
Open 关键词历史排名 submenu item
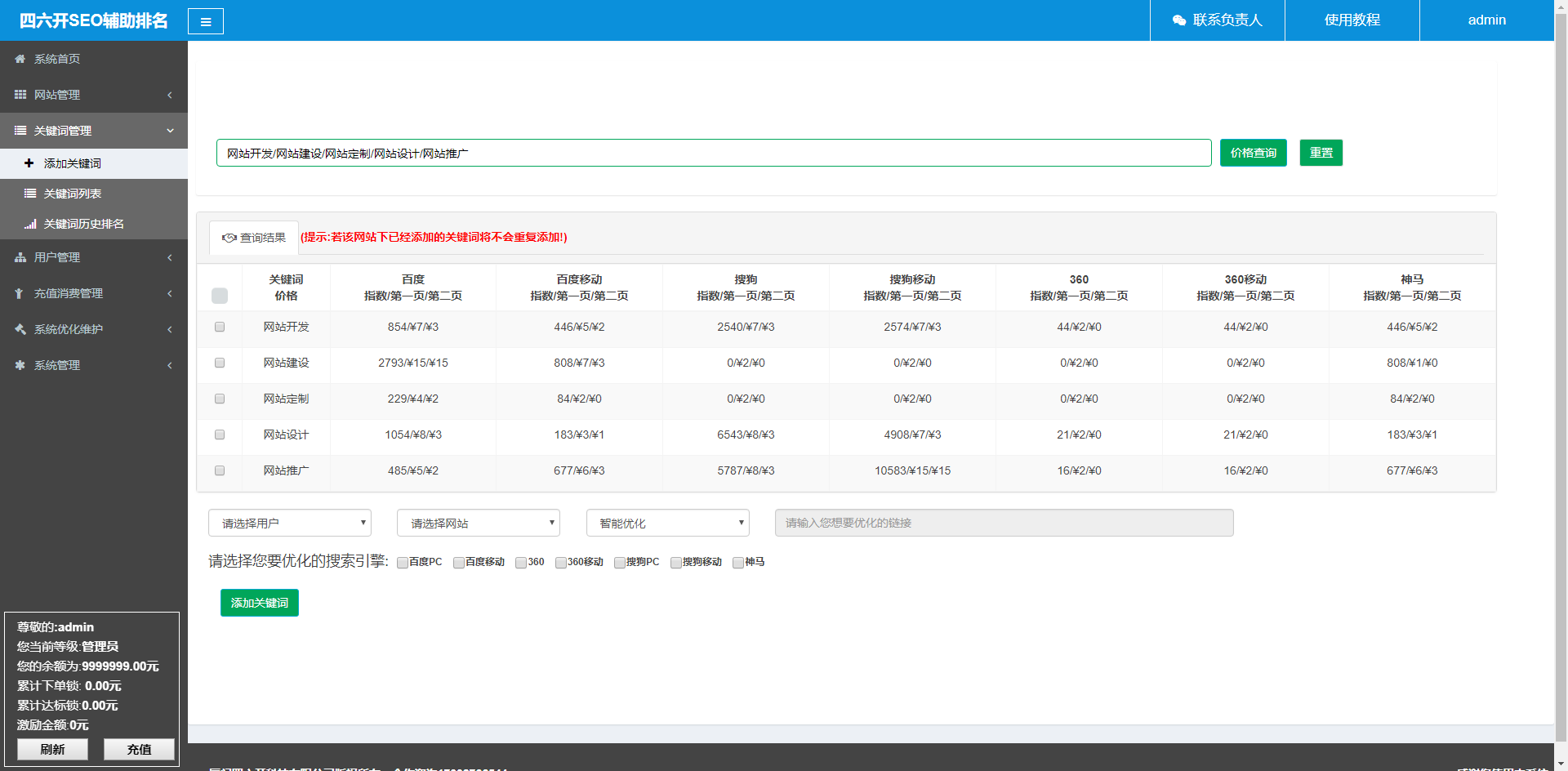pyautogui.click(x=94, y=224)
